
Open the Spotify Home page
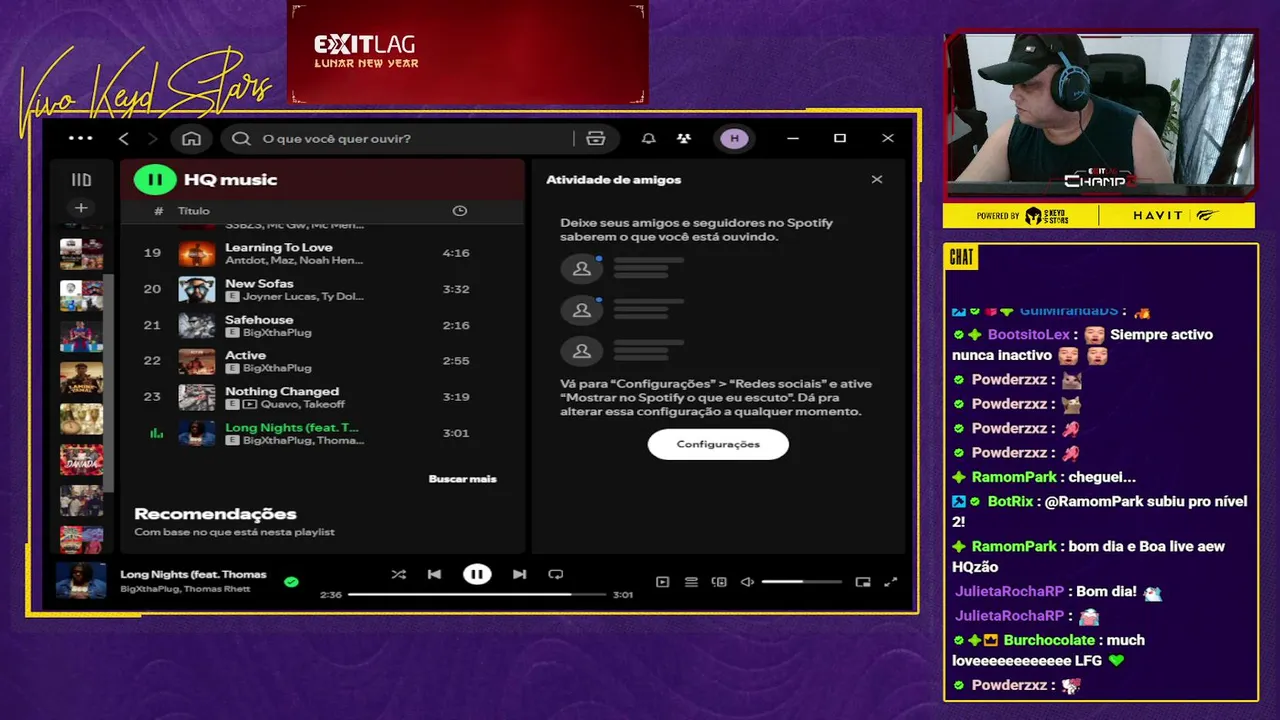191,138
